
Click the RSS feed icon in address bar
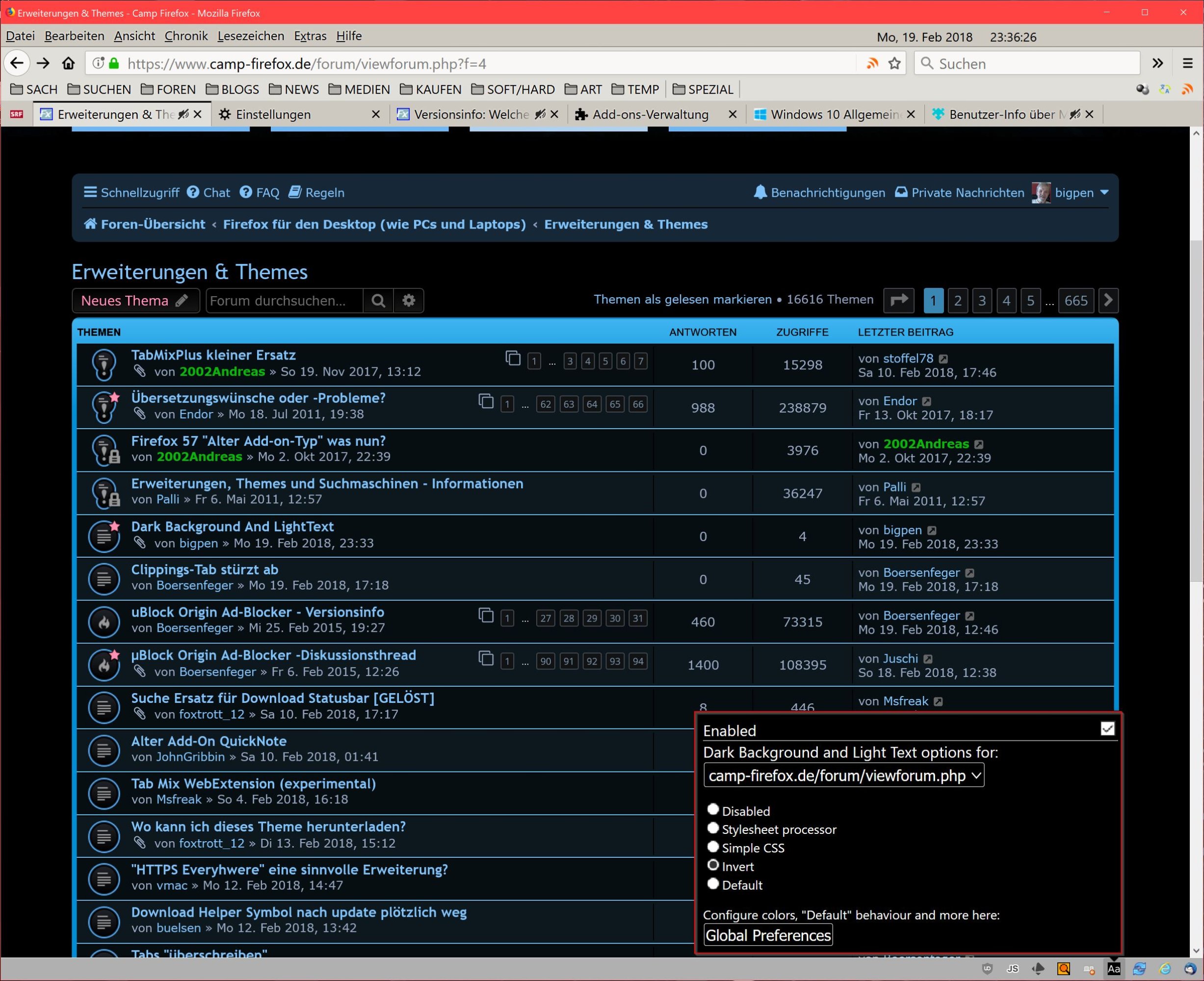(x=872, y=63)
